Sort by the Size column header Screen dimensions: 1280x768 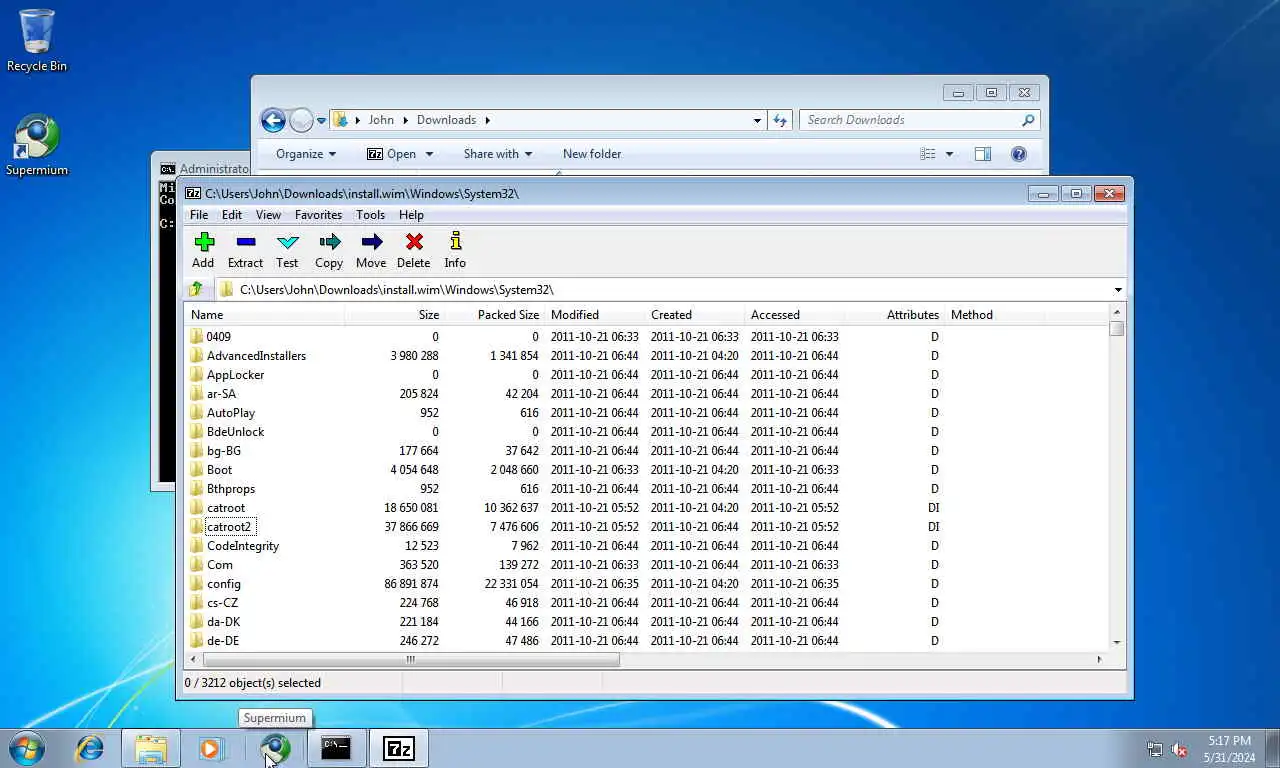tap(394, 315)
